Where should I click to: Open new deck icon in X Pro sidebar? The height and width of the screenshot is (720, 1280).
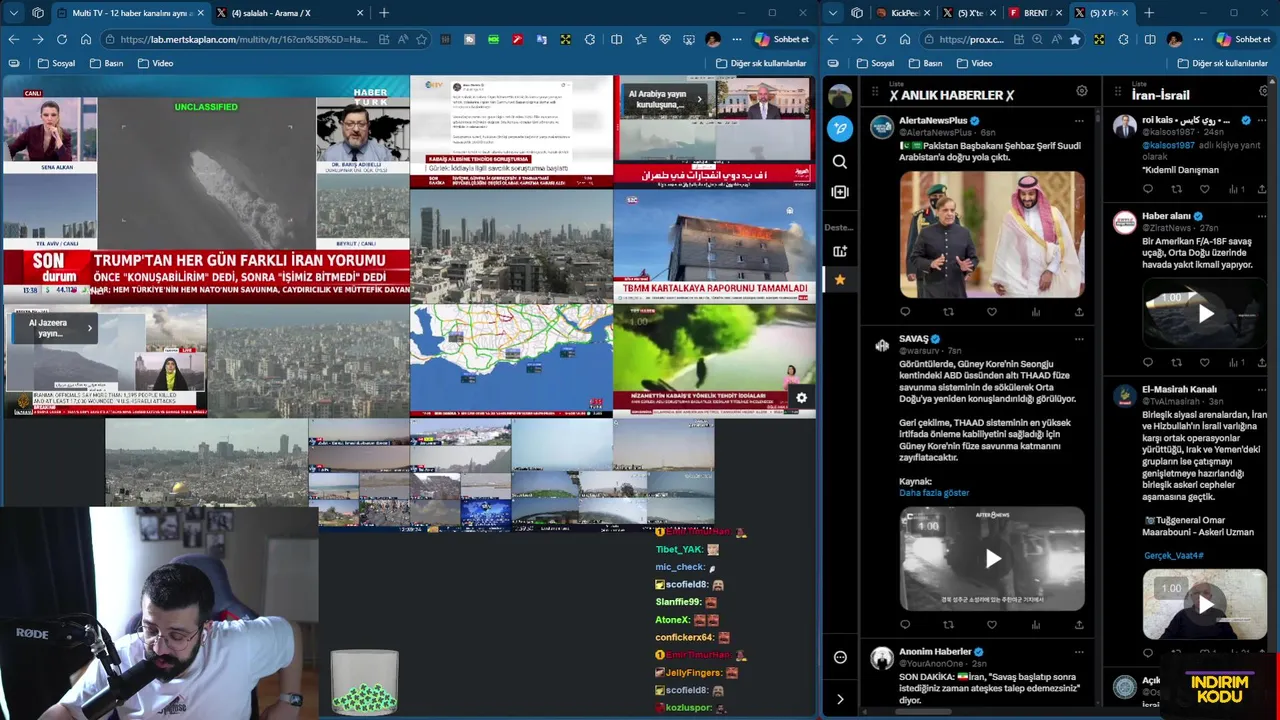click(x=840, y=251)
